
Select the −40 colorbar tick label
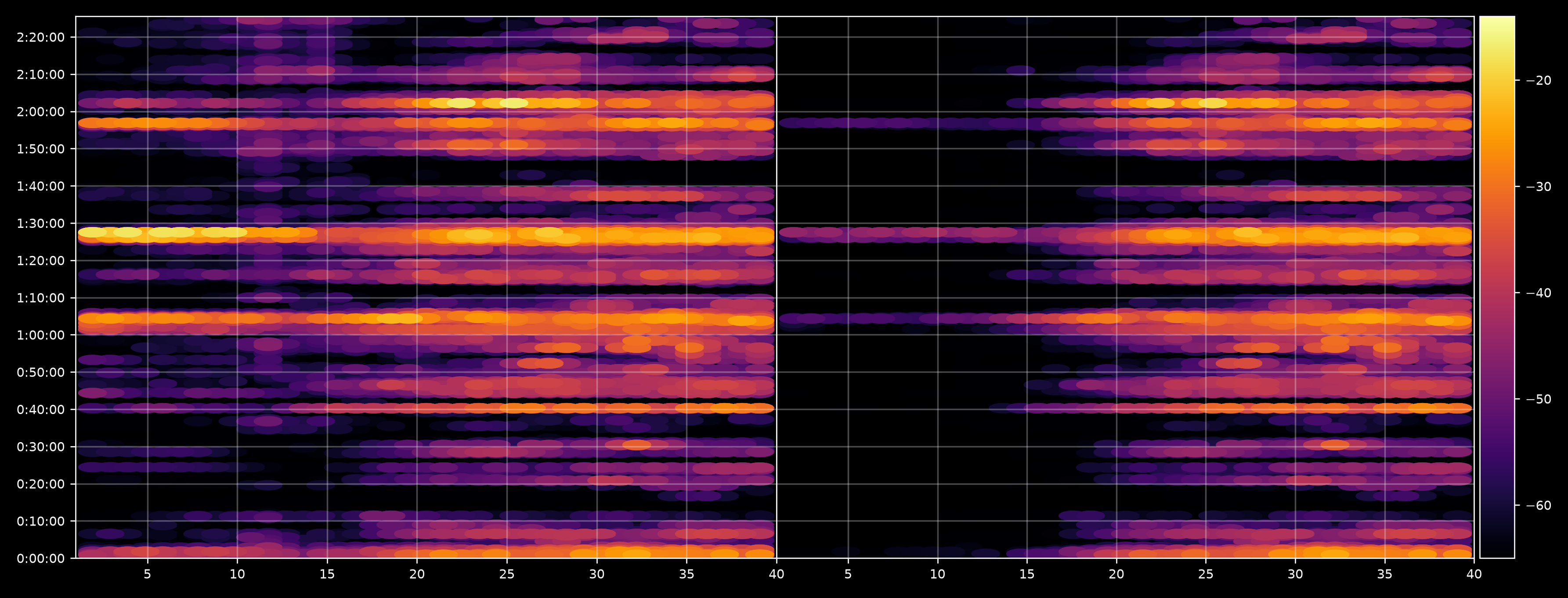1539,293
